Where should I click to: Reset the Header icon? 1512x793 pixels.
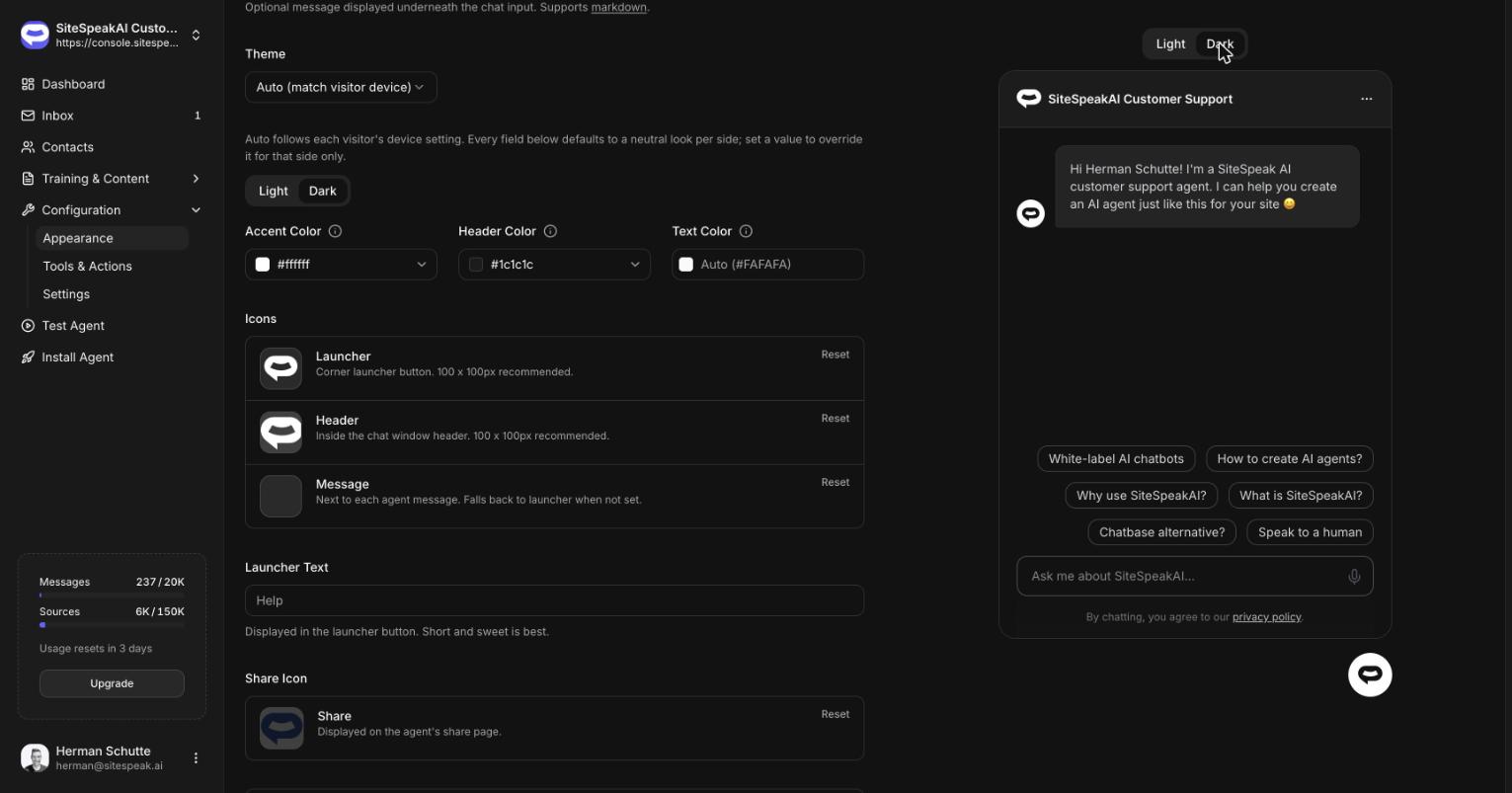pos(836,419)
